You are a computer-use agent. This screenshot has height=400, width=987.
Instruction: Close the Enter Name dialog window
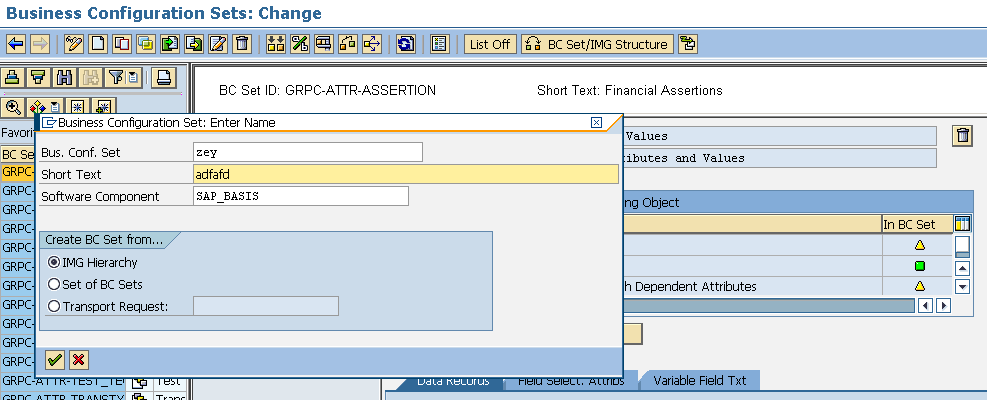click(x=596, y=123)
